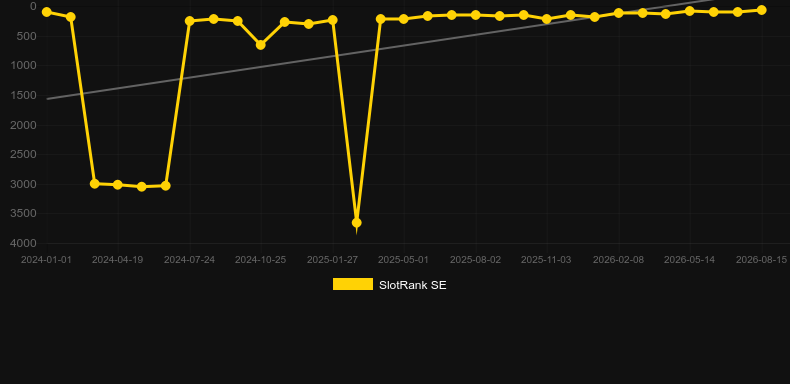Click the 1000 value on the rank axis
The image size is (790, 384).
point(24,66)
